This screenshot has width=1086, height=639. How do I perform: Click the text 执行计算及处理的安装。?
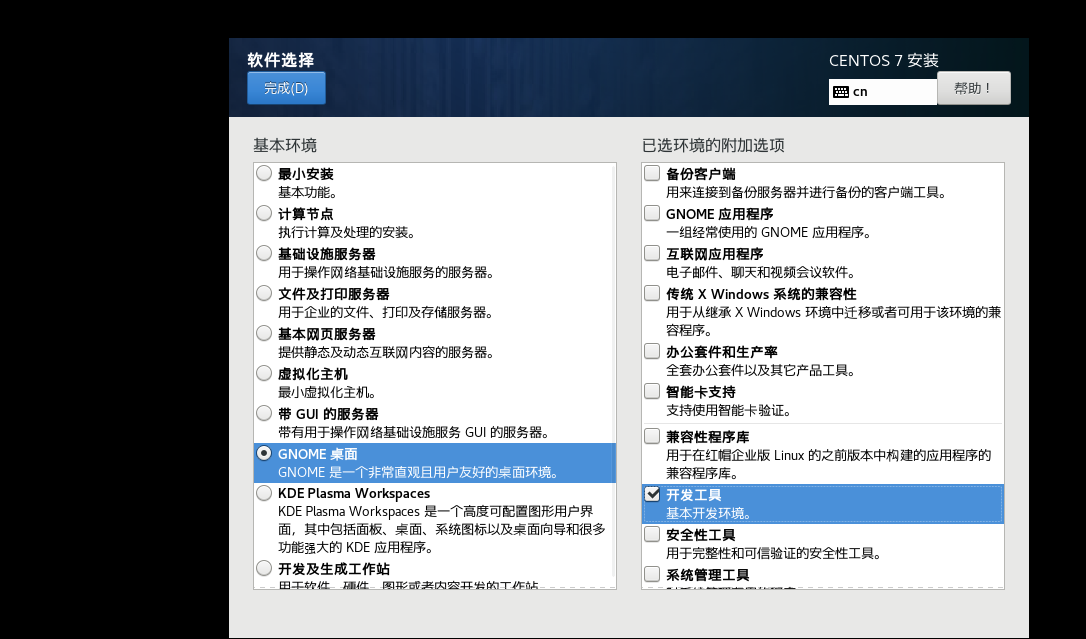[346, 233]
